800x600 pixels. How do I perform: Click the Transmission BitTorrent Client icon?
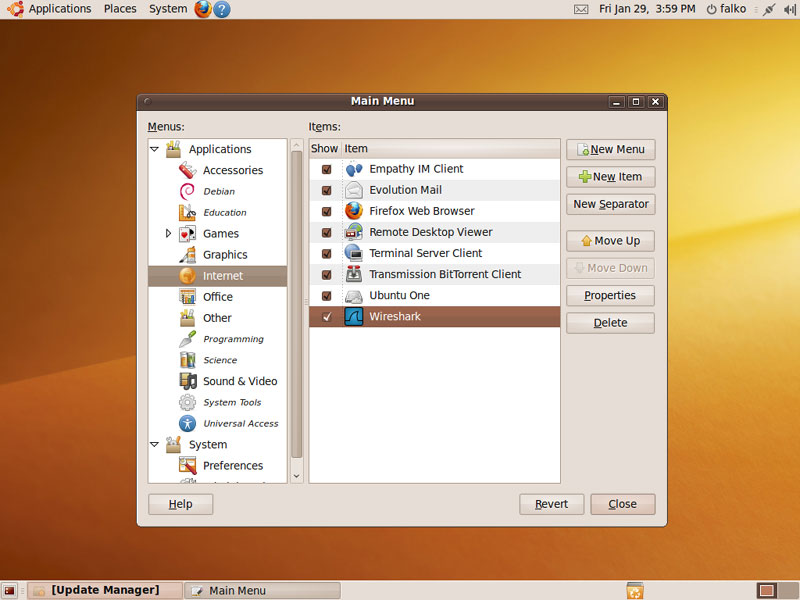[354, 274]
